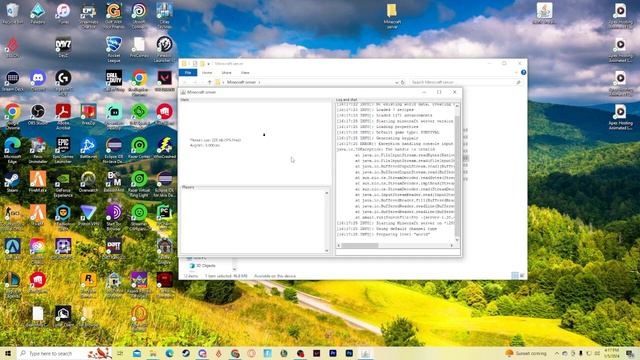The width and height of the screenshot is (640, 360).
Task: Open the File tab in File Explorer
Action: pyautogui.click(x=188, y=73)
